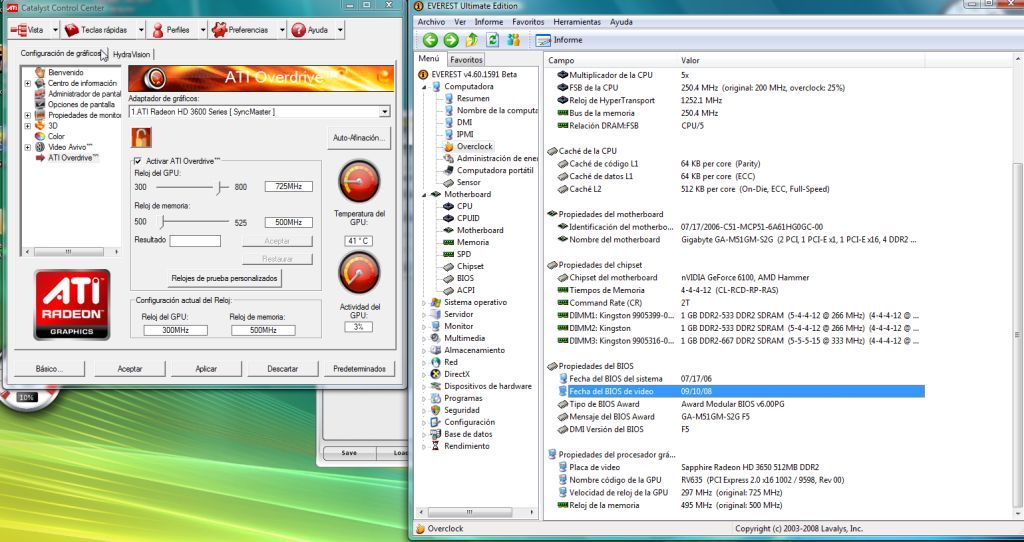Click Campo column header
Viewport: 1024px width, 542px height.
tap(609, 60)
